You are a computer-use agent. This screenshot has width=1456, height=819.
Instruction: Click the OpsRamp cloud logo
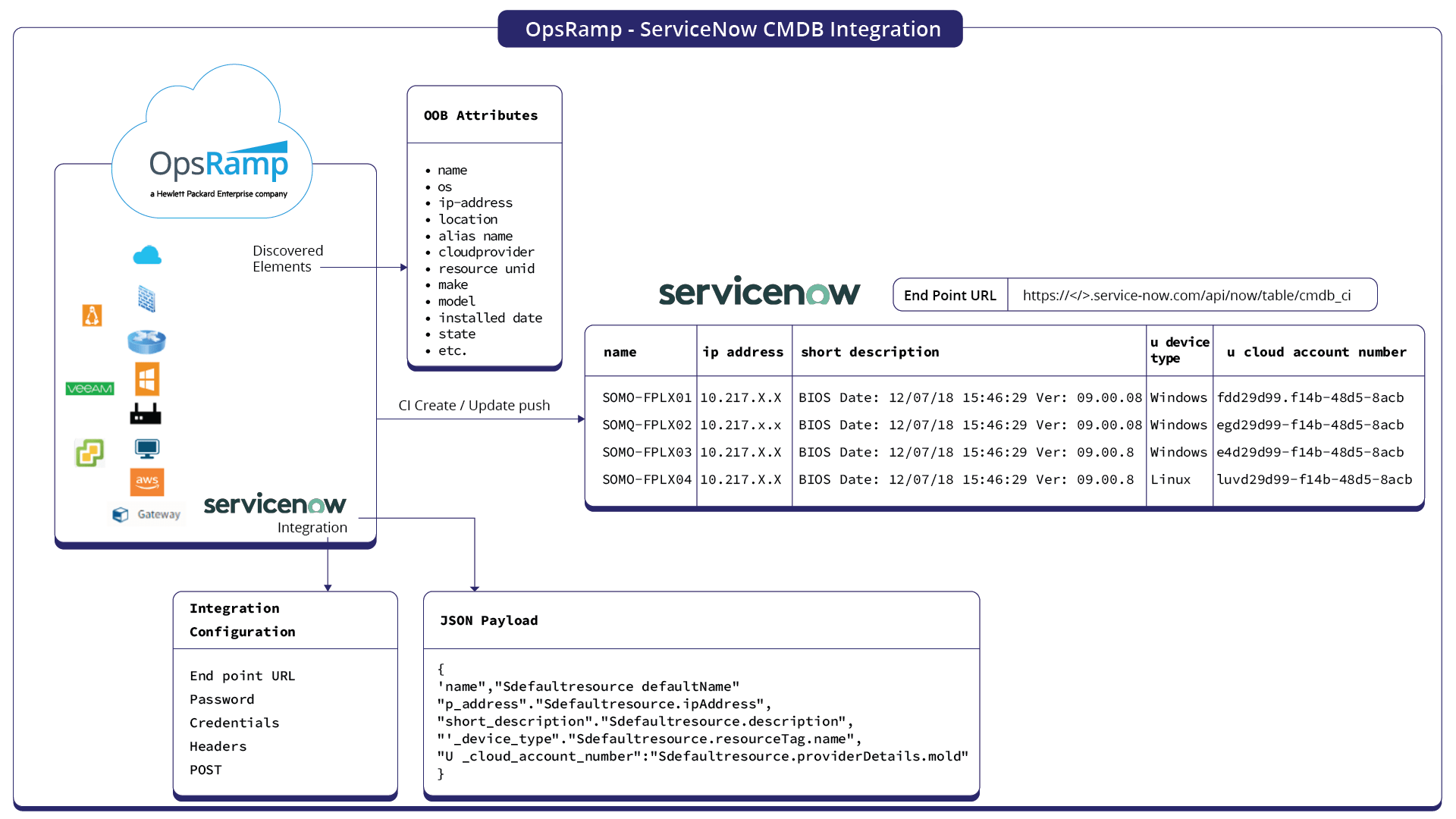tap(218, 163)
